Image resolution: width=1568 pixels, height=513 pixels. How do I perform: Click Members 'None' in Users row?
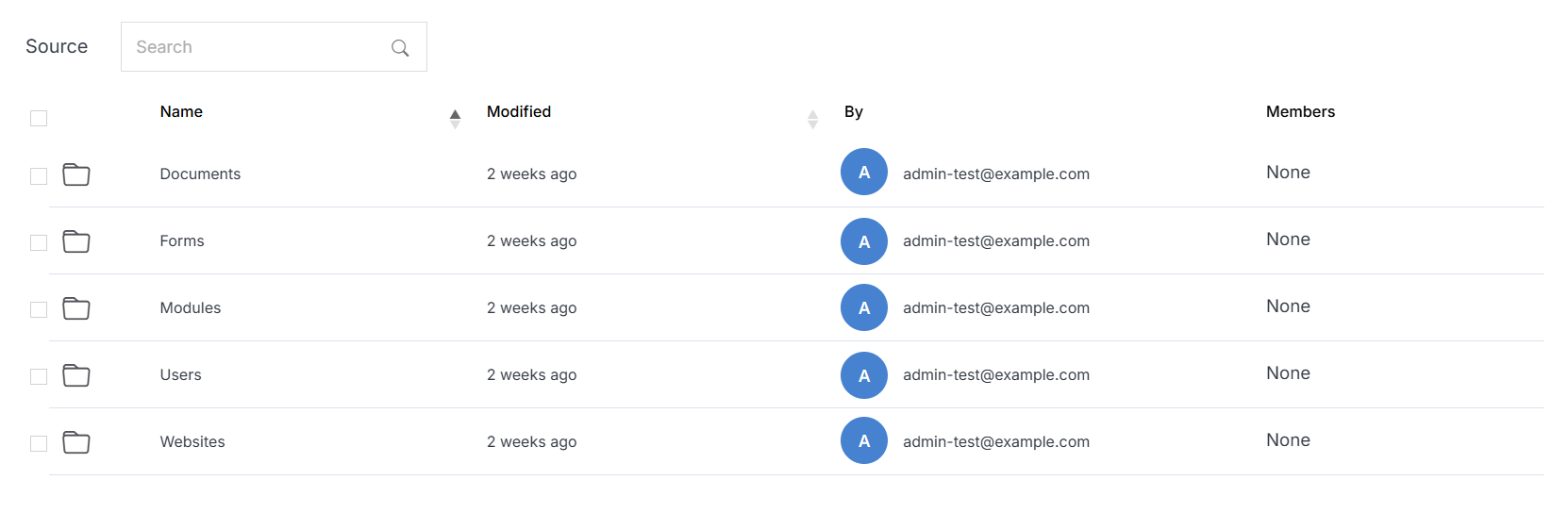coord(1288,372)
